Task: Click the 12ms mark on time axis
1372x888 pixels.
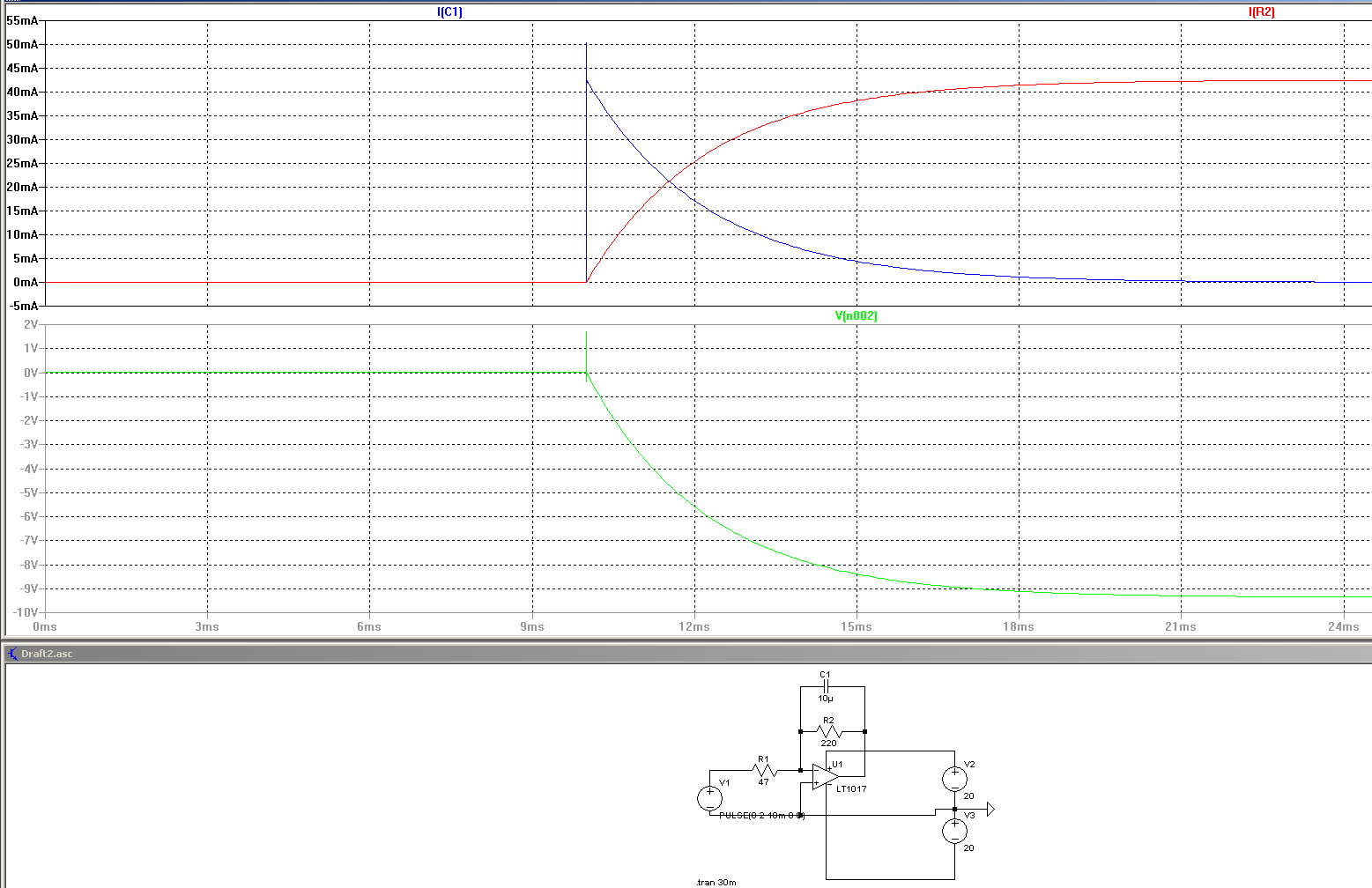Action: [694, 626]
